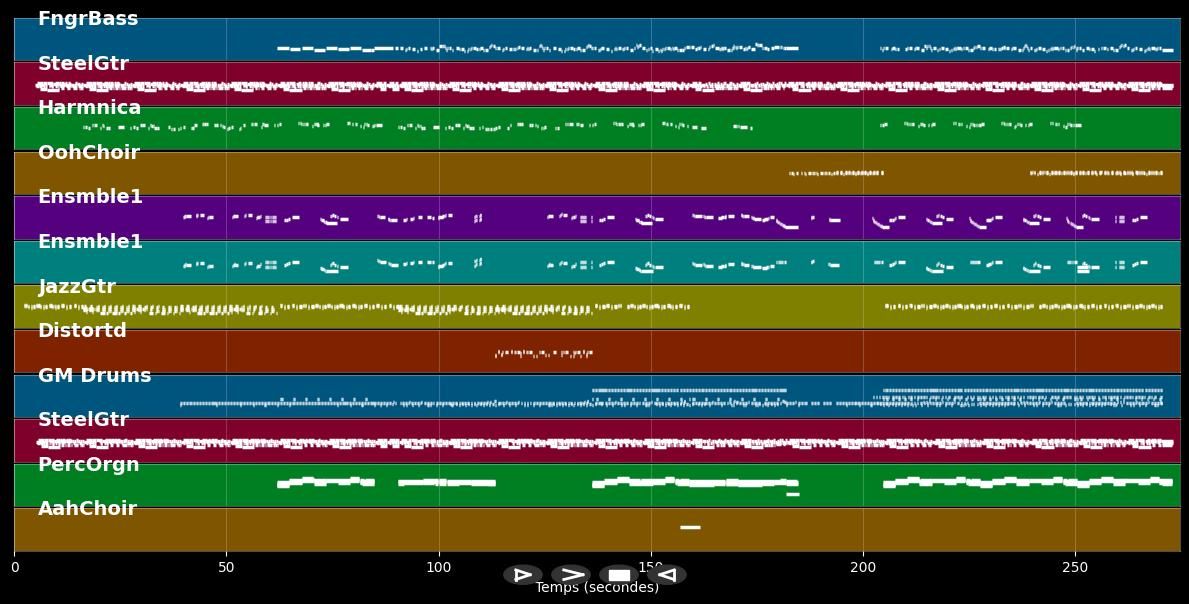Click the 250 seconds tick on time axis
Image resolution: width=1189 pixels, height=604 pixels.
click(1075, 567)
